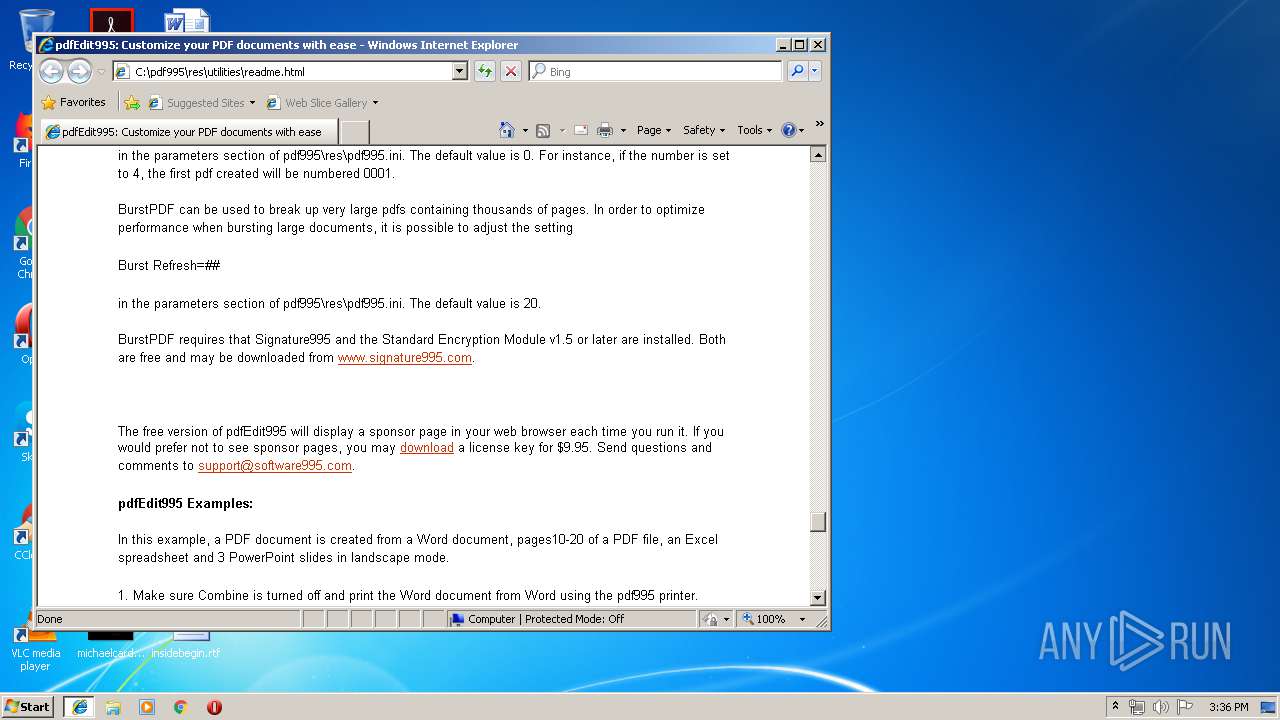Click the 3:36 PM taskbar clock
The image size is (1280, 720).
pos(1228,707)
